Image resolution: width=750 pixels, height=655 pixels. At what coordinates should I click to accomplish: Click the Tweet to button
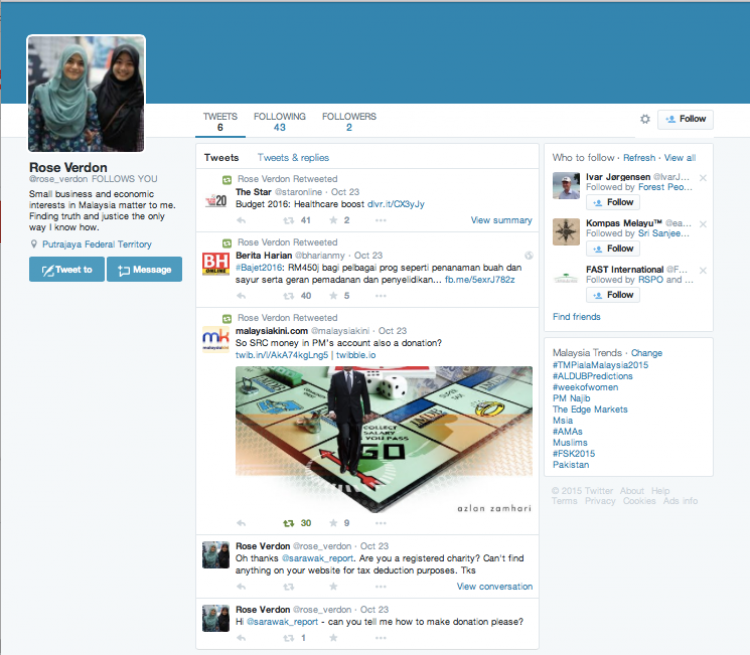pyautogui.click(x=66, y=269)
